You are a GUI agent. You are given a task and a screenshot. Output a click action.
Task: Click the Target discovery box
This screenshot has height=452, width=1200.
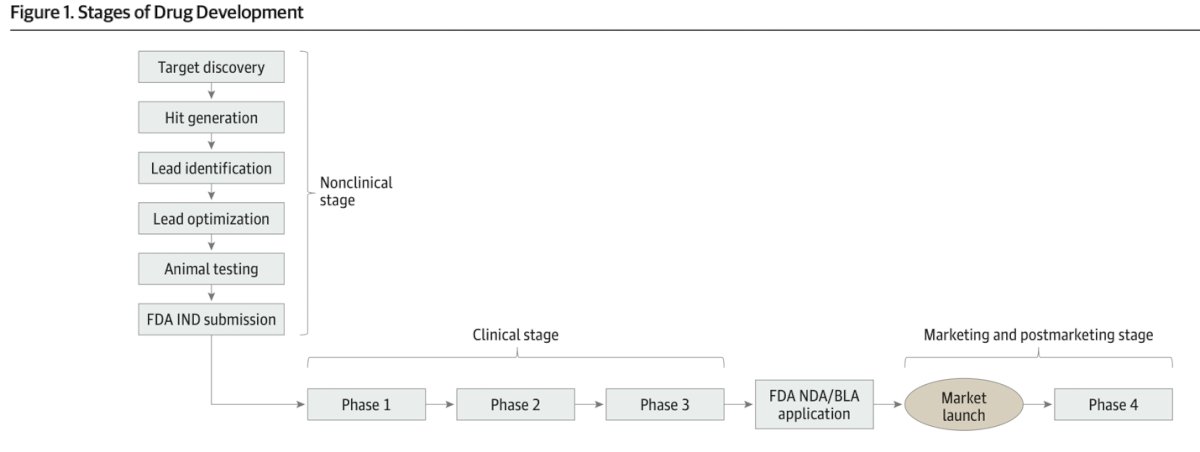click(x=211, y=68)
